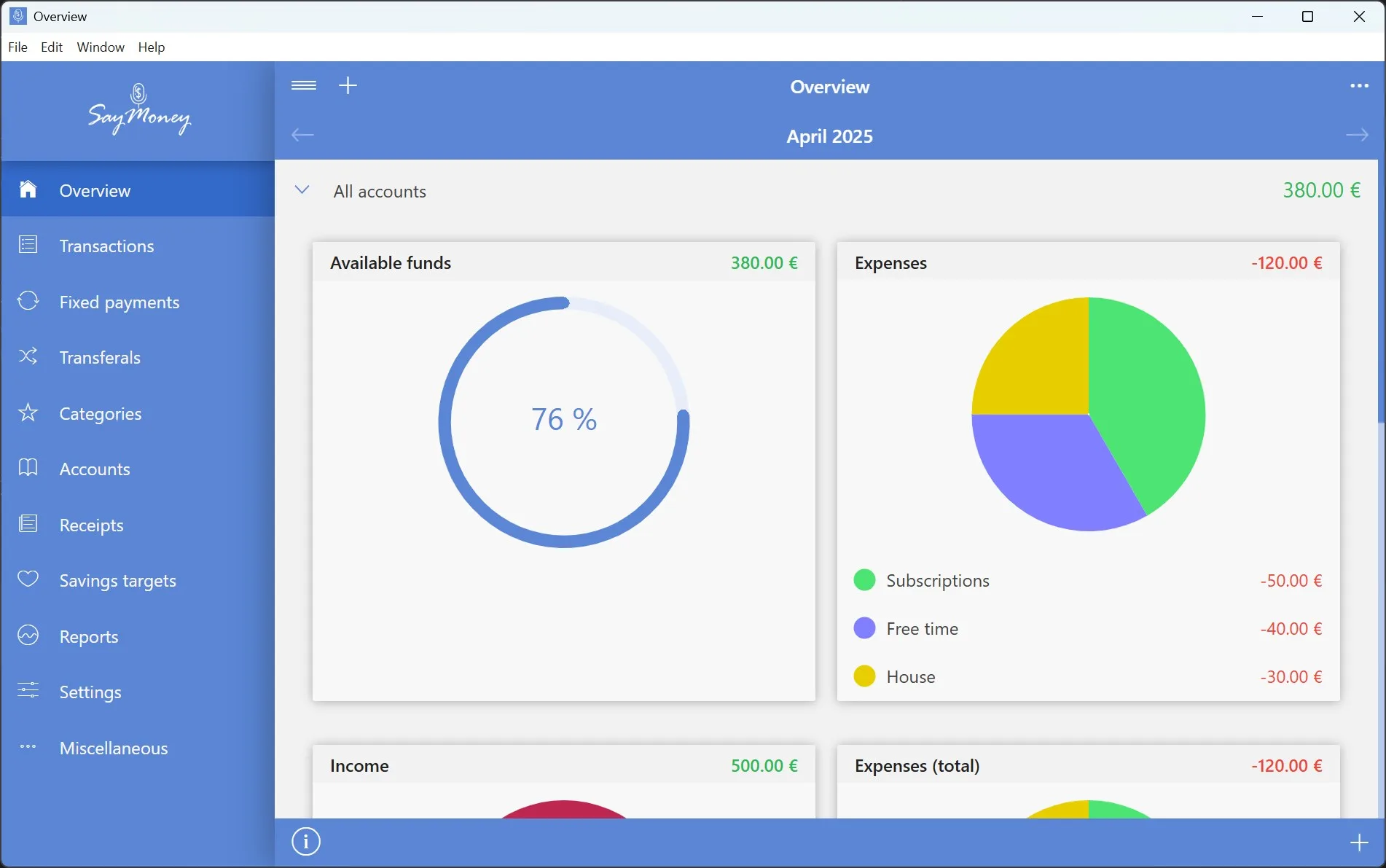Click the green Subscriptions color dot
The height and width of the screenshot is (868, 1386).
864,580
